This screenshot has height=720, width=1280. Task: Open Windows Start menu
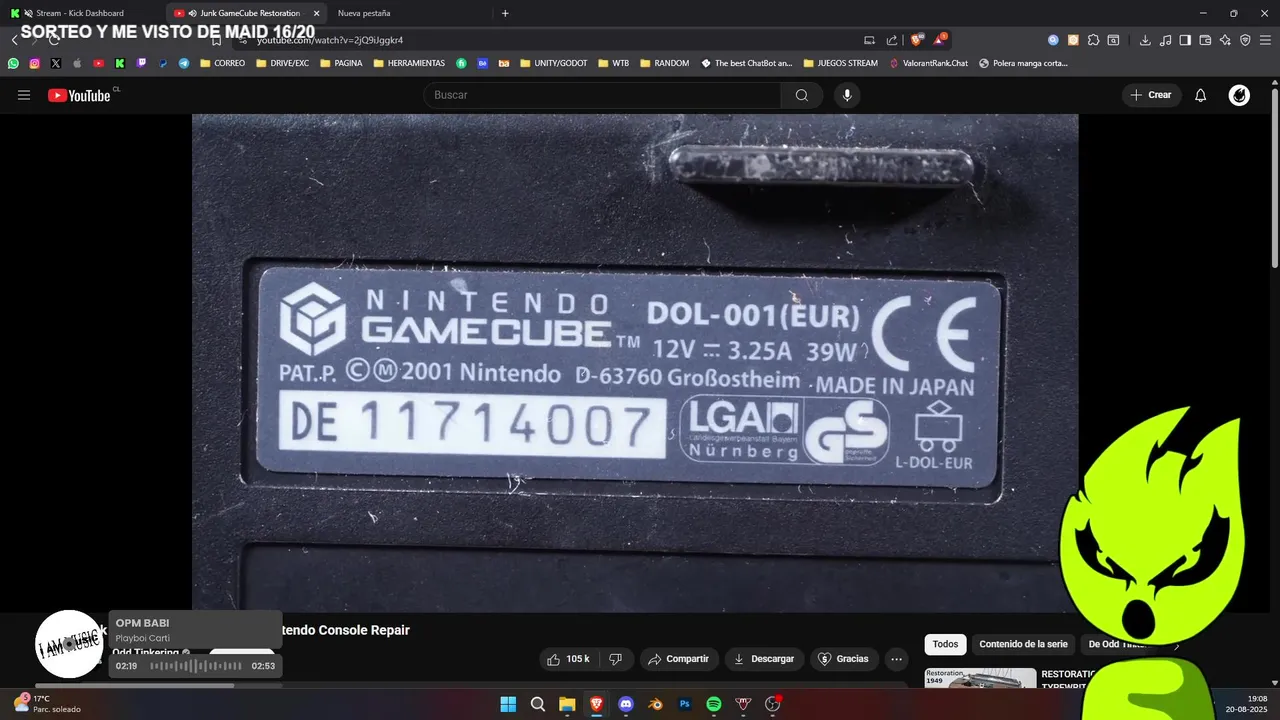508,704
